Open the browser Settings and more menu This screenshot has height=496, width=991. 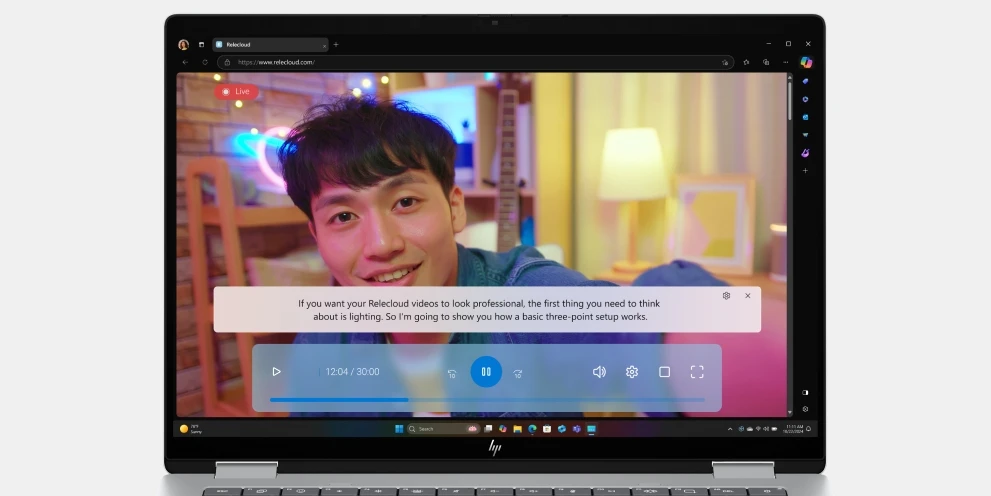(786, 62)
